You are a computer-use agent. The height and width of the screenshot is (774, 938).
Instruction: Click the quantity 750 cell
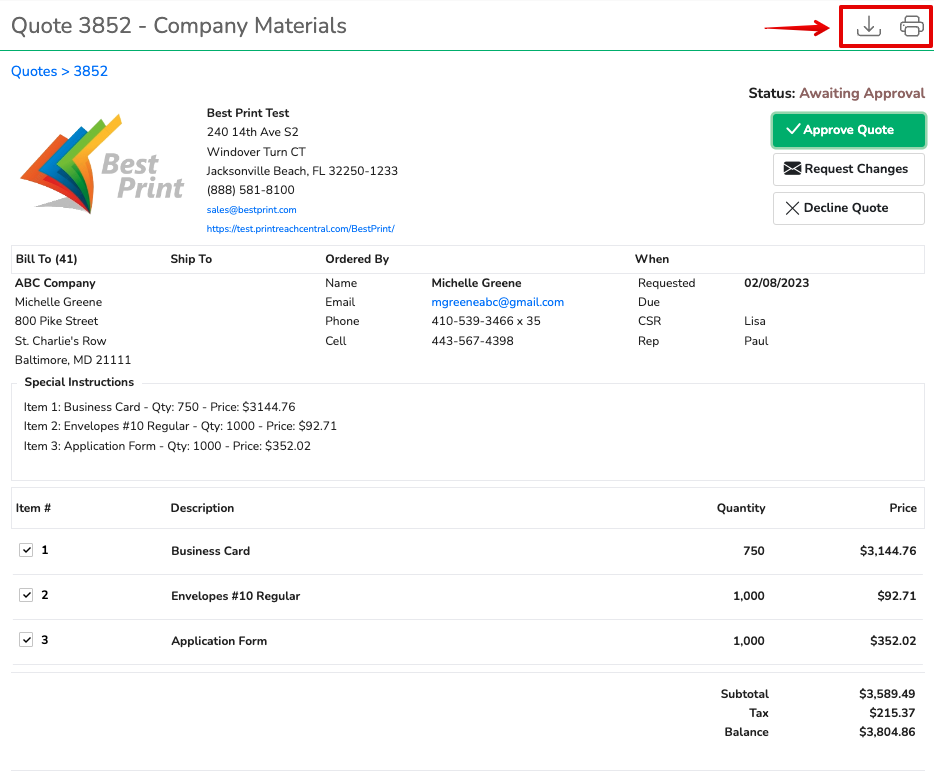tap(754, 551)
